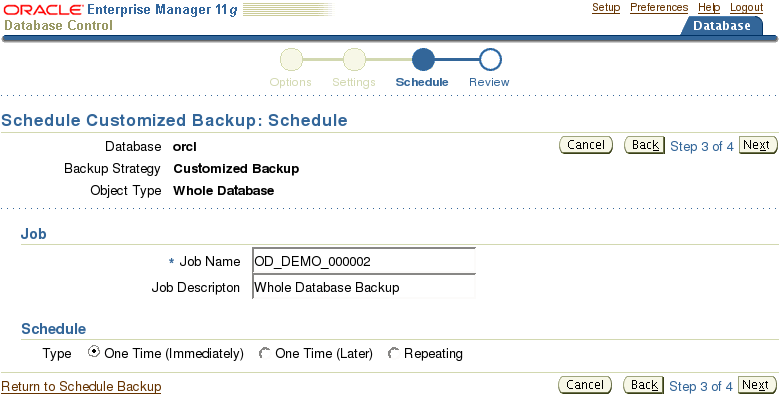The width and height of the screenshot is (781, 404).
Task: Click the bottom Cancel button
Action: (585, 385)
